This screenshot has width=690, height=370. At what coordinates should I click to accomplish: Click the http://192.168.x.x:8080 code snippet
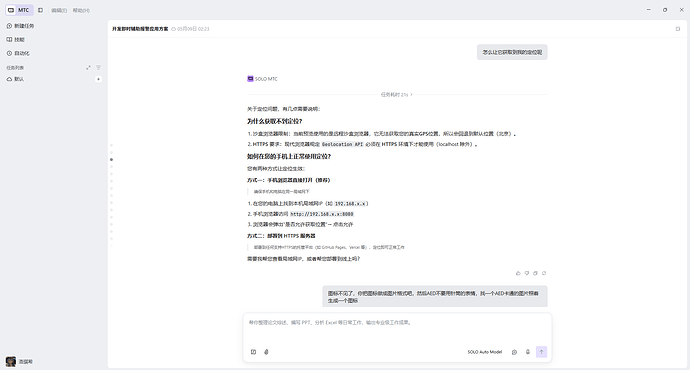pos(322,214)
